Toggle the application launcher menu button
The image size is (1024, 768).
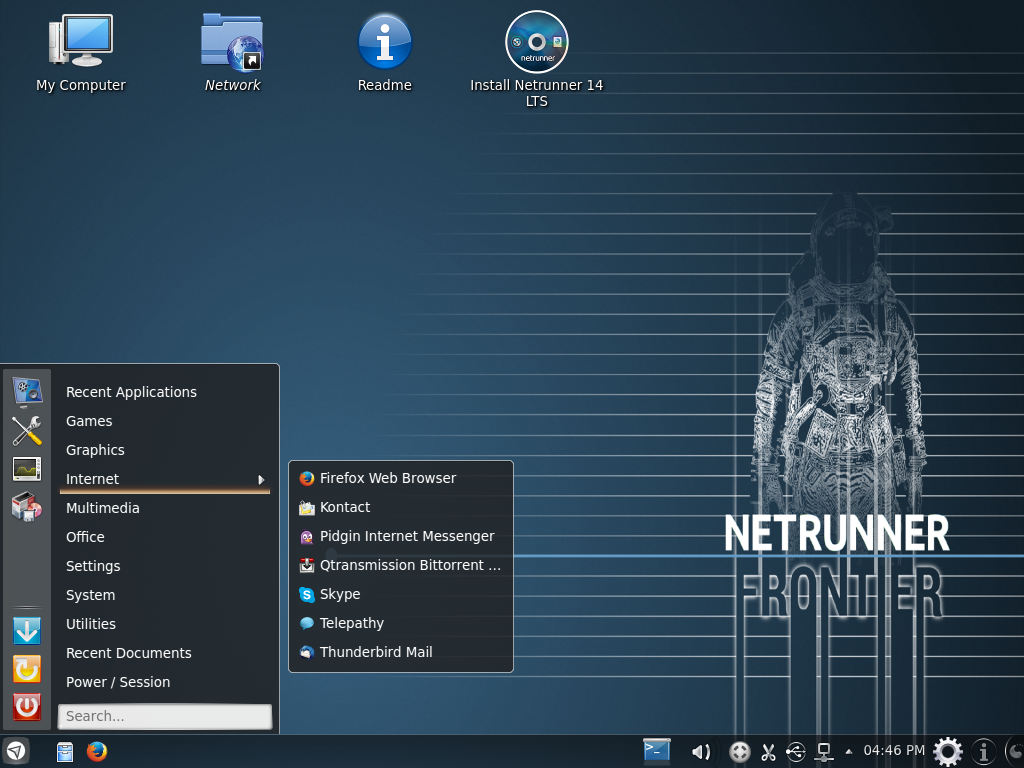[x=16, y=751]
